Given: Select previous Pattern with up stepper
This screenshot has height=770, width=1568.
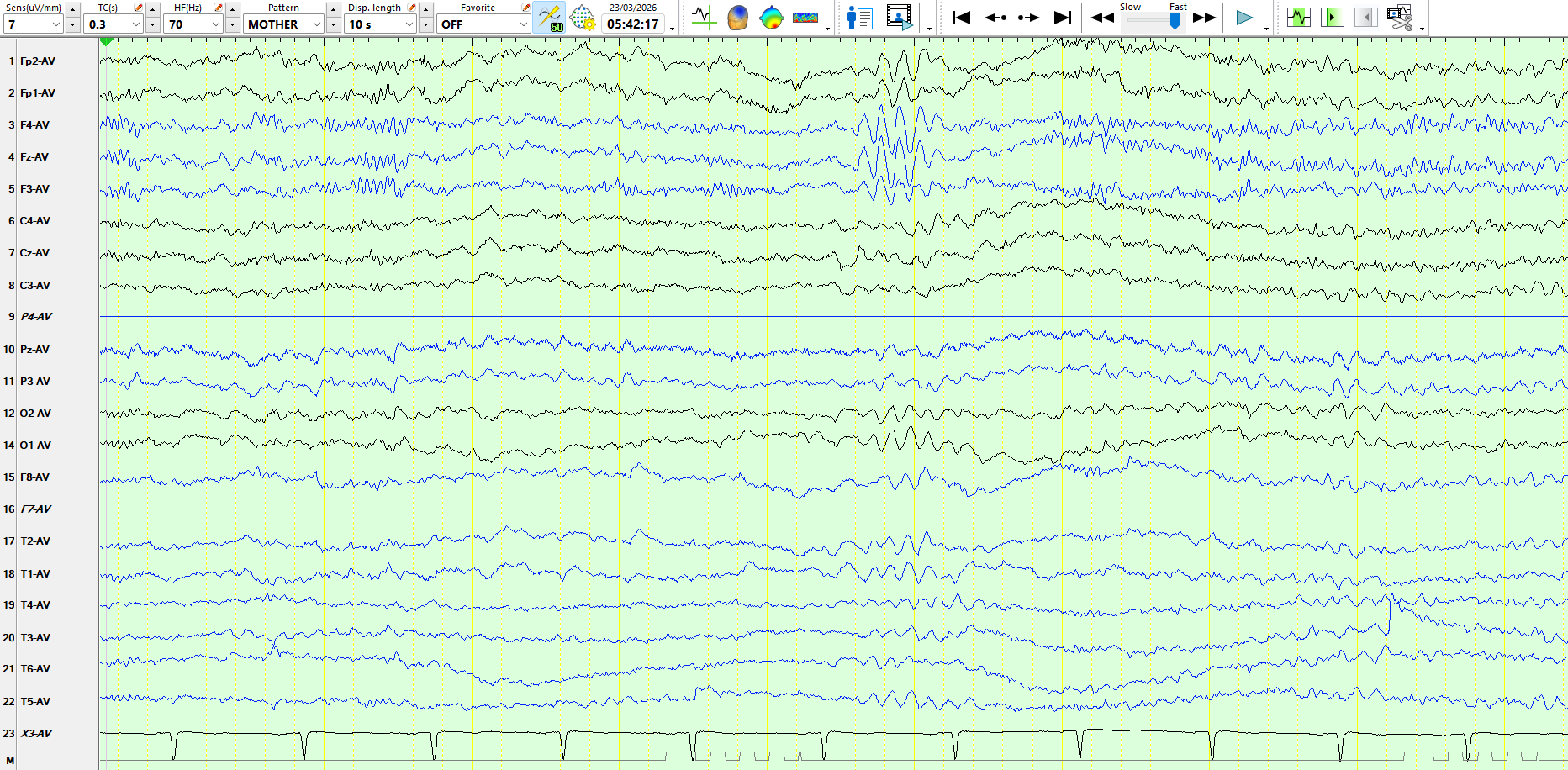Looking at the screenshot, I should pos(333,9).
